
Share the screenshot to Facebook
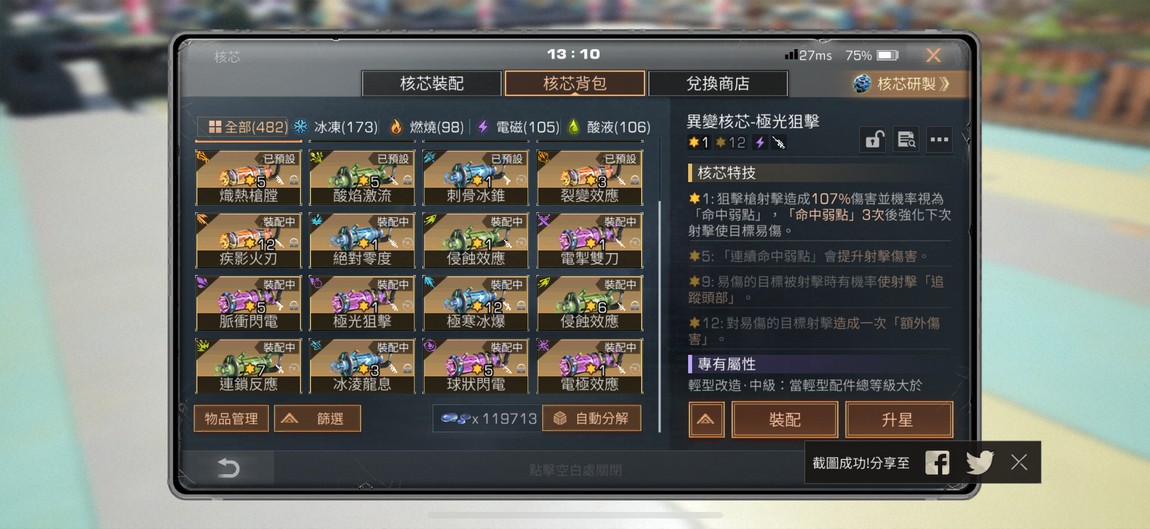(x=937, y=462)
